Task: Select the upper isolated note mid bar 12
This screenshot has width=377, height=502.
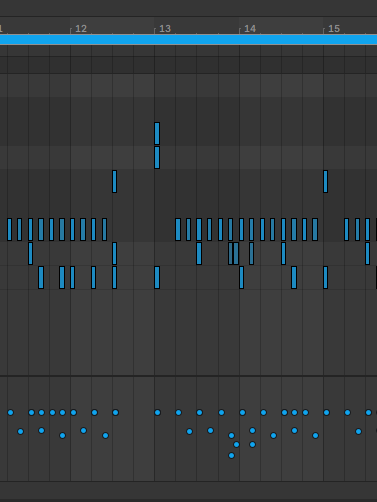Action: click(x=115, y=181)
